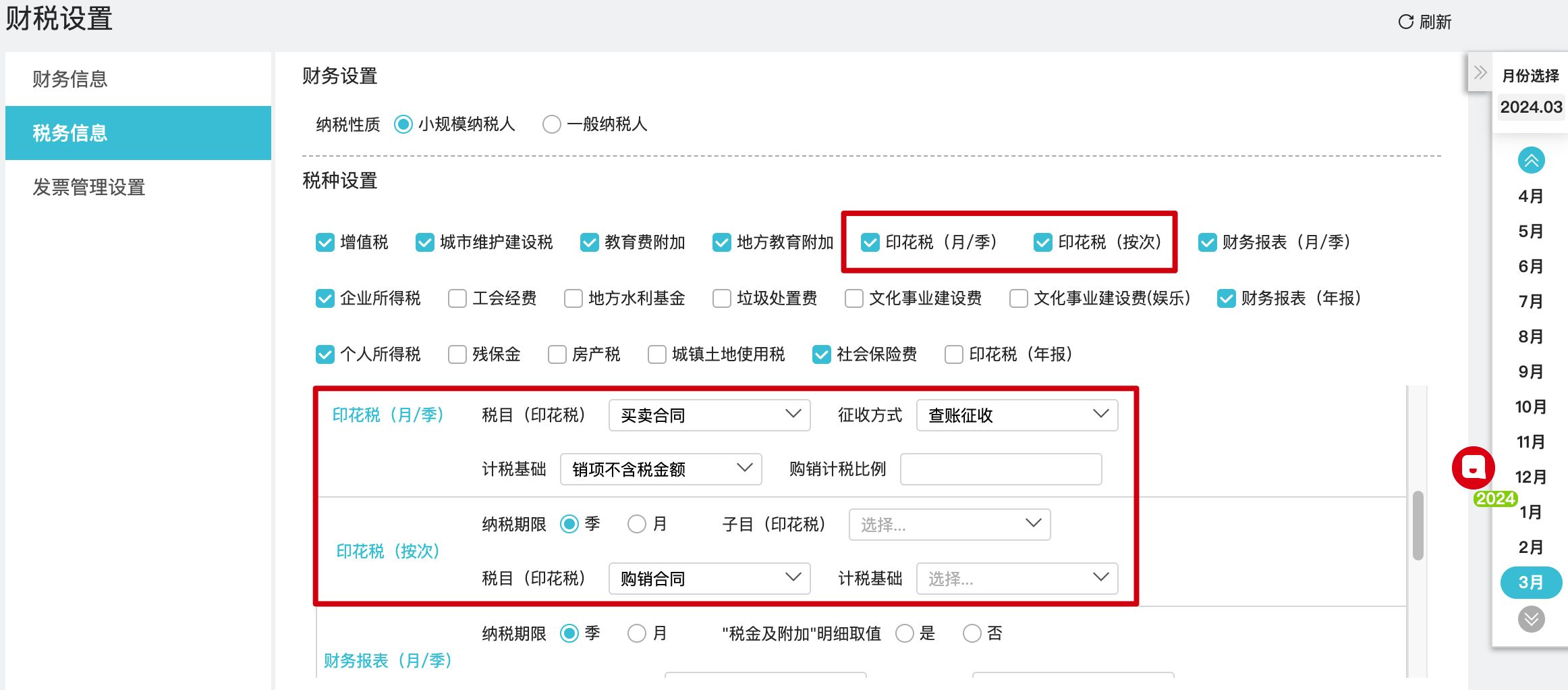1568x690 pixels.
Task: Enable the 房产税 checkbox
Action: [557, 354]
